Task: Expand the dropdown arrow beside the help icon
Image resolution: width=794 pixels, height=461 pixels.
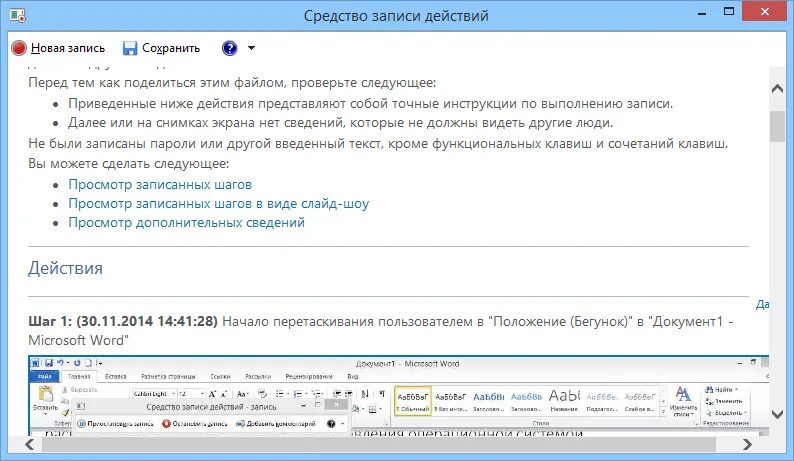Action: pos(251,48)
